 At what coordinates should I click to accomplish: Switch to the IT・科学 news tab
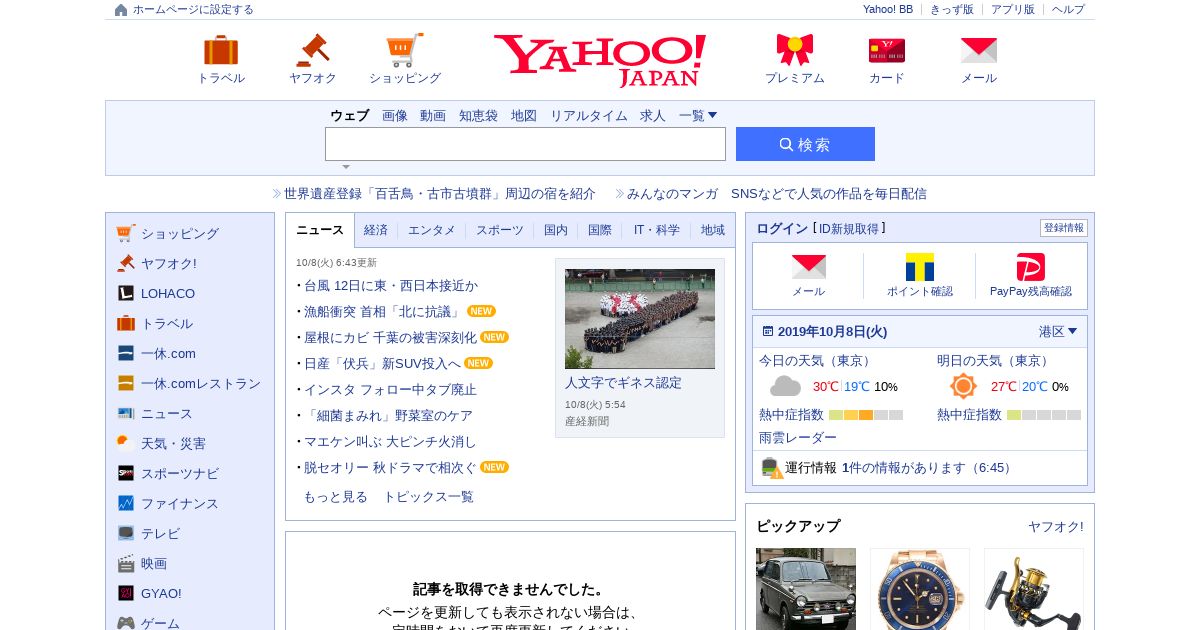pyautogui.click(x=657, y=230)
